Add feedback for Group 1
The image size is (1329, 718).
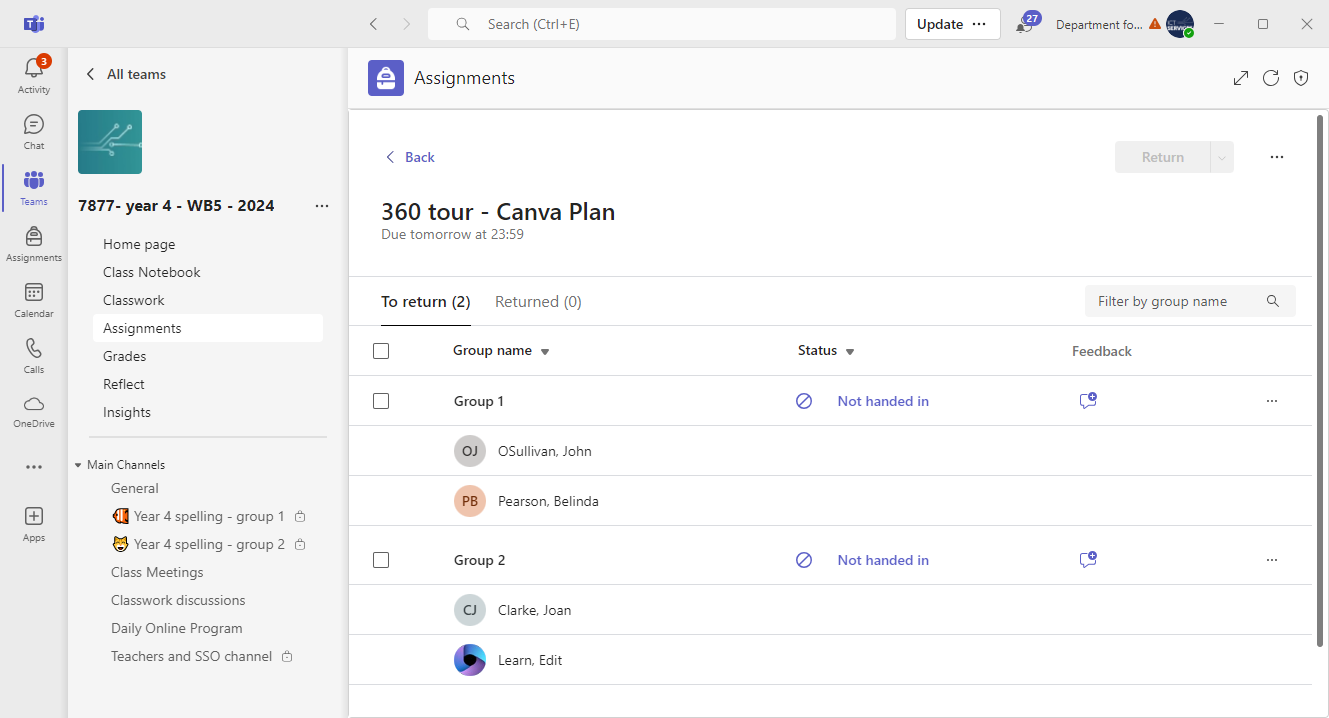click(x=1088, y=401)
